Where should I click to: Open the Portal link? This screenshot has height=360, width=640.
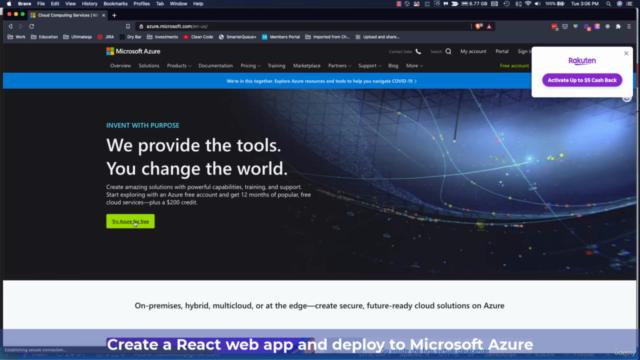coord(502,51)
